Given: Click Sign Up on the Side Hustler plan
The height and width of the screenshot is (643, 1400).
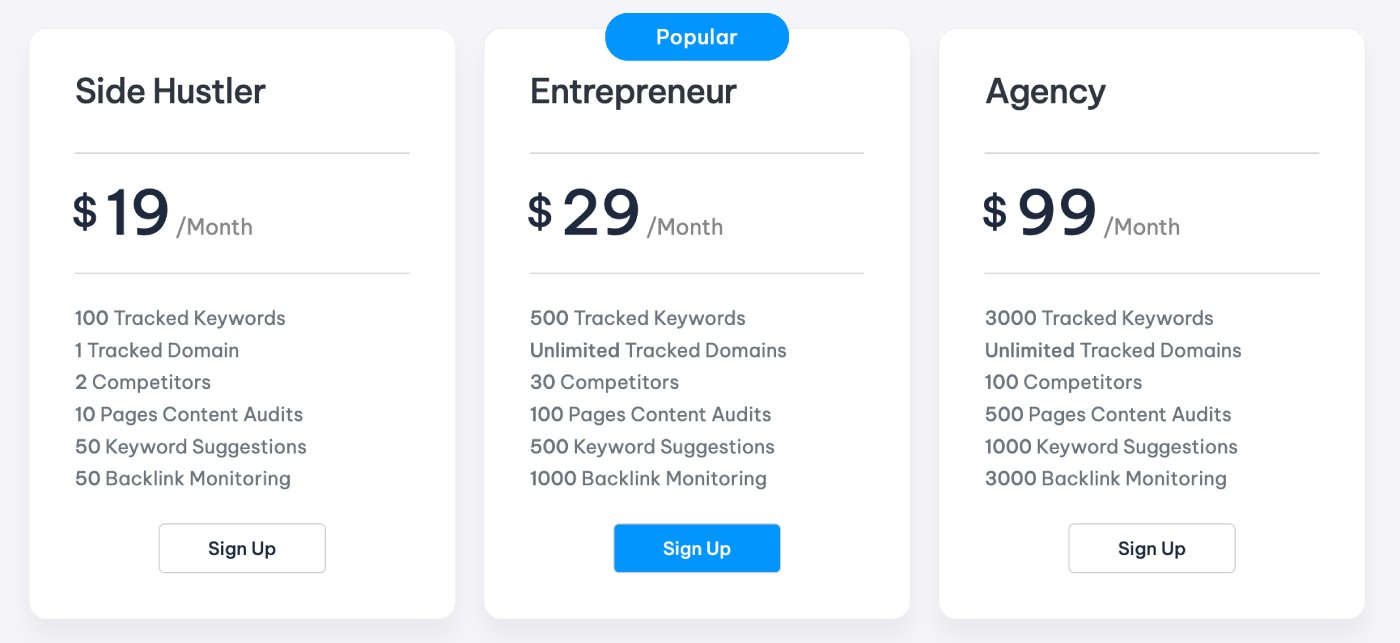Looking at the screenshot, I should coord(242,548).
